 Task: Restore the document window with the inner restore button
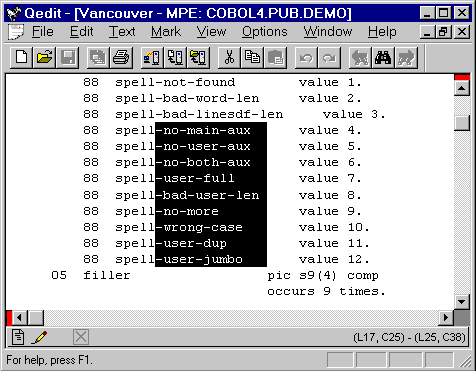444,32
